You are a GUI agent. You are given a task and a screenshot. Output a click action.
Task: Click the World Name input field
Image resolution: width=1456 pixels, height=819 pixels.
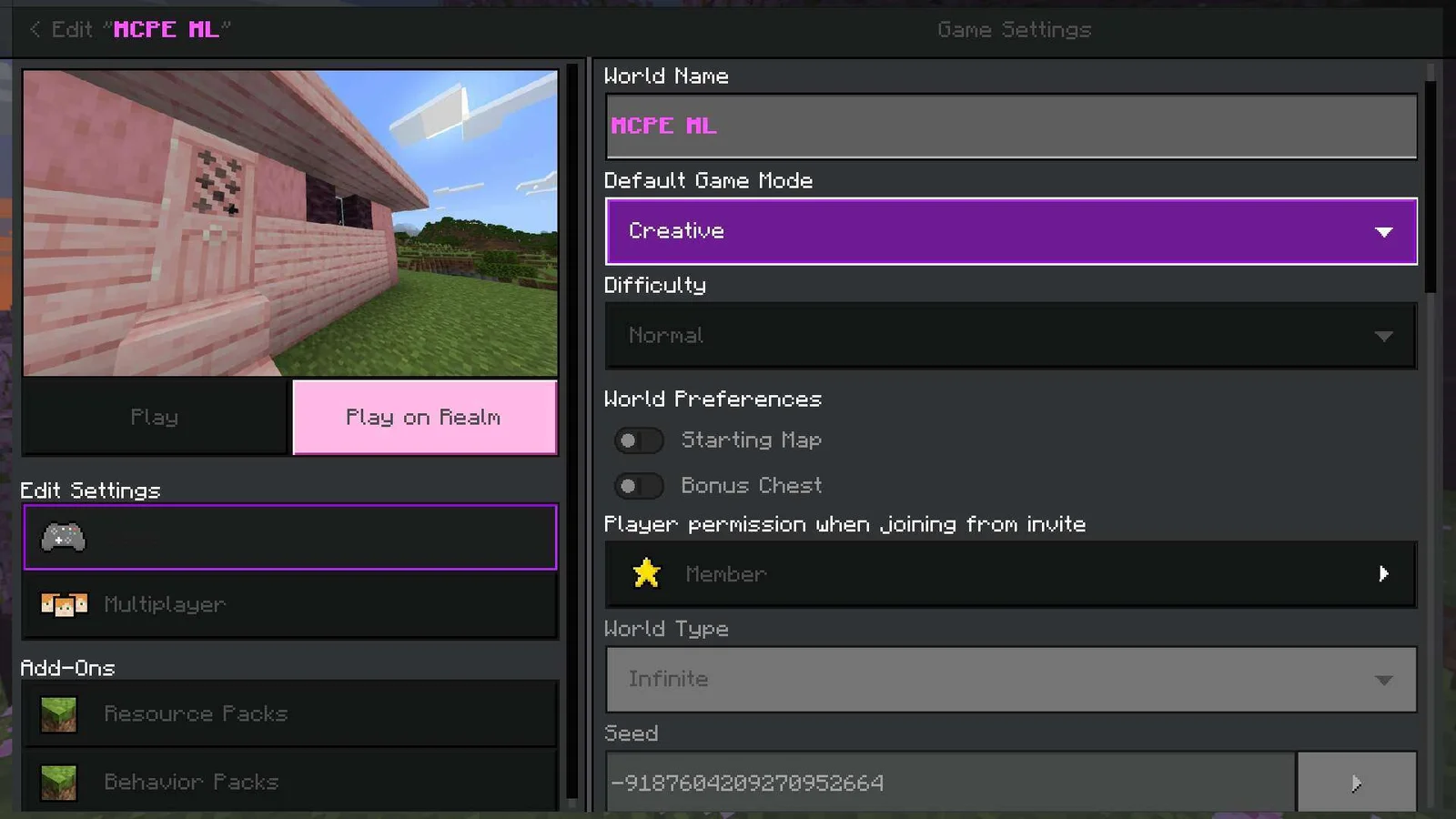(1011, 126)
